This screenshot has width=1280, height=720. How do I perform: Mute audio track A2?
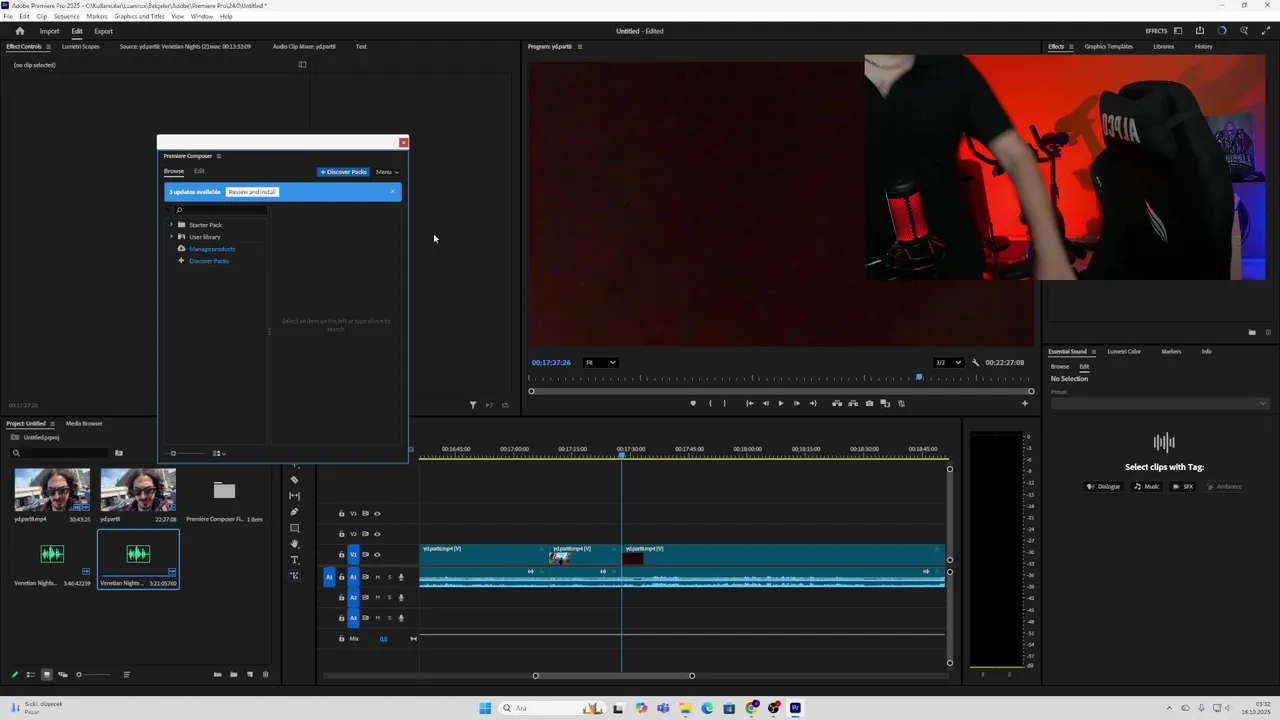click(377, 597)
